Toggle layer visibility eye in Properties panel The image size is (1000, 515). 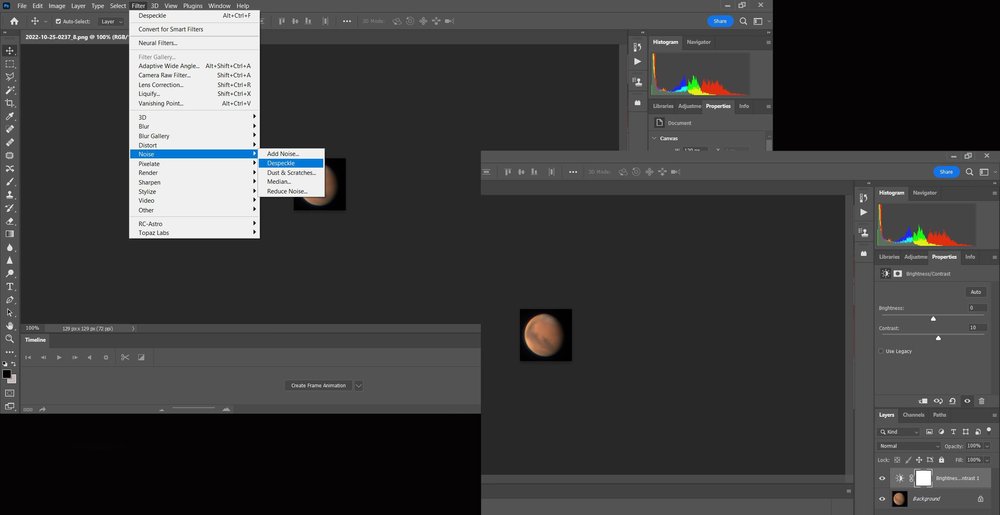click(967, 401)
